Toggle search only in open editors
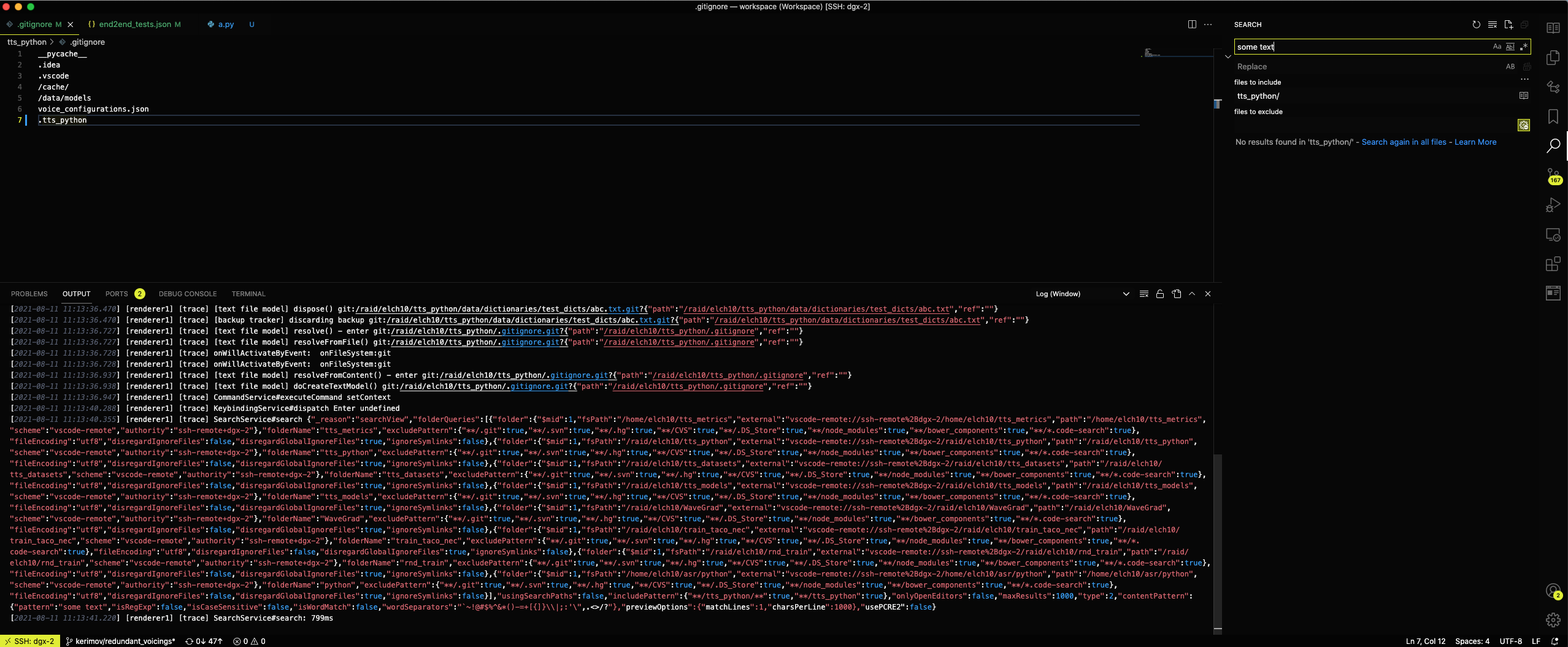The width and height of the screenshot is (1568, 647). pos(1524,96)
